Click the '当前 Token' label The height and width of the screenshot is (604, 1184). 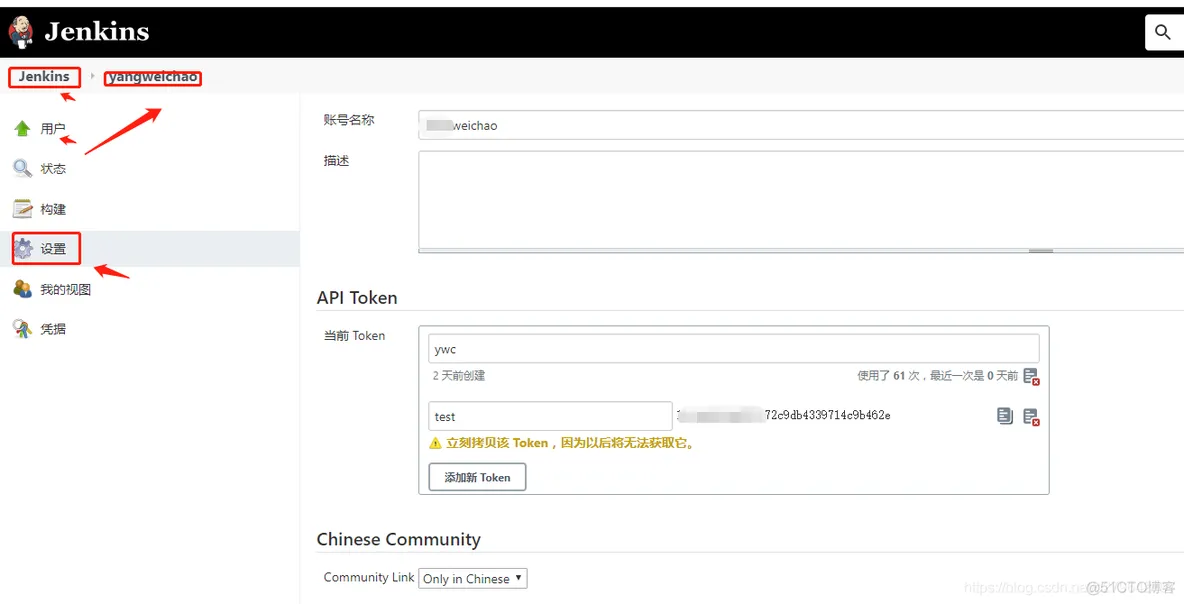coord(354,335)
